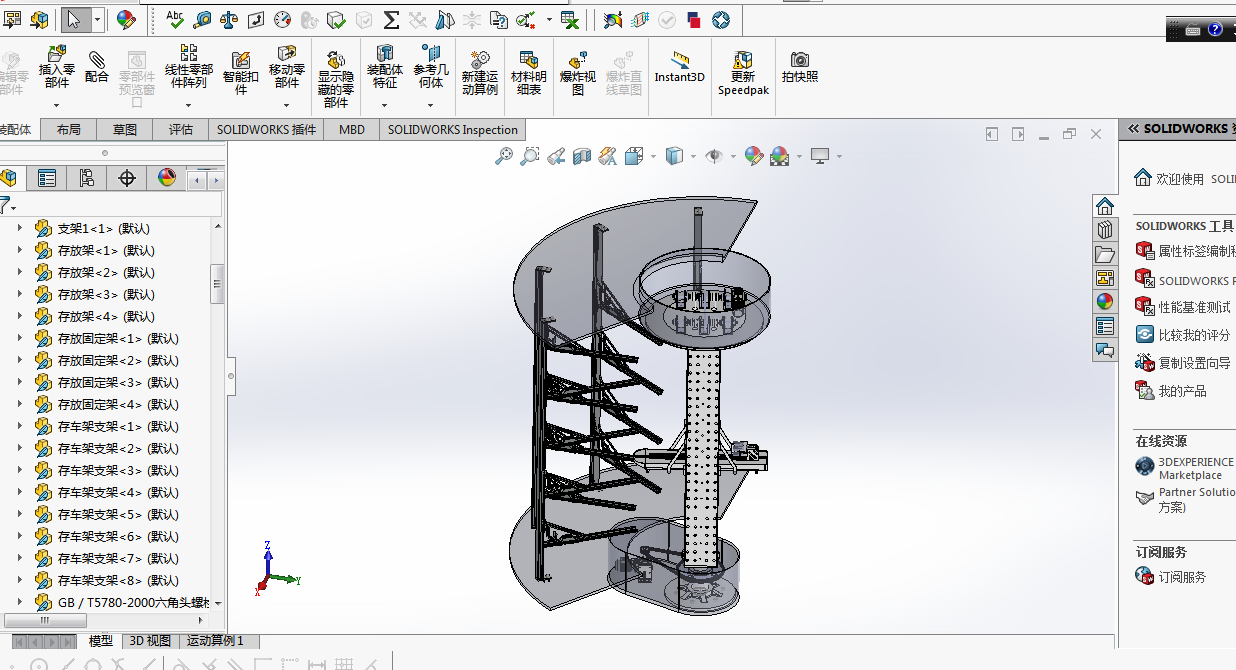Expand the 支架1<1> tree node
Image resolution: width=1236 pixels, height=670 pixels.
(x=19, y=228)
